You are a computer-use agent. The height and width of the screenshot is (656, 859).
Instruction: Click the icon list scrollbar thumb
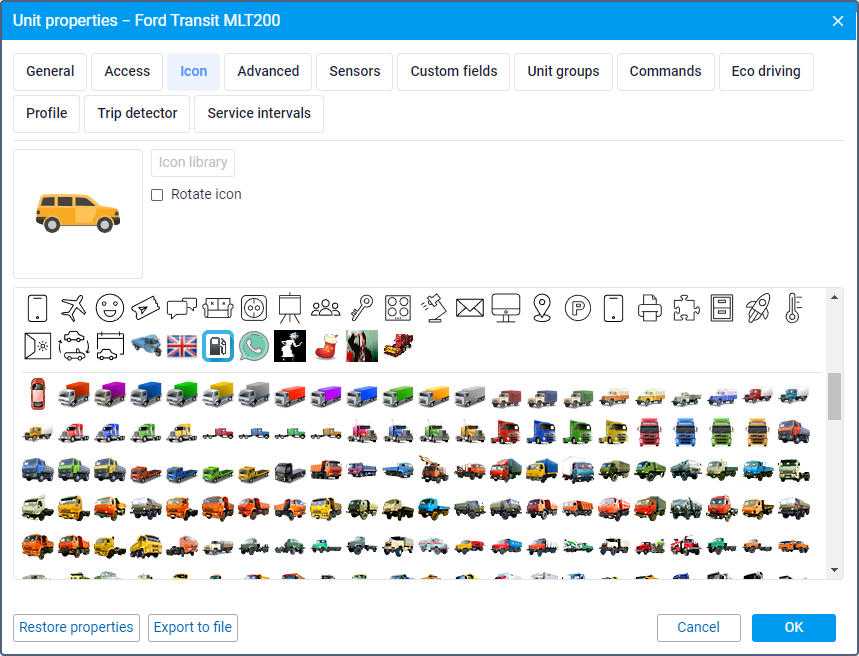pos(834,396)
